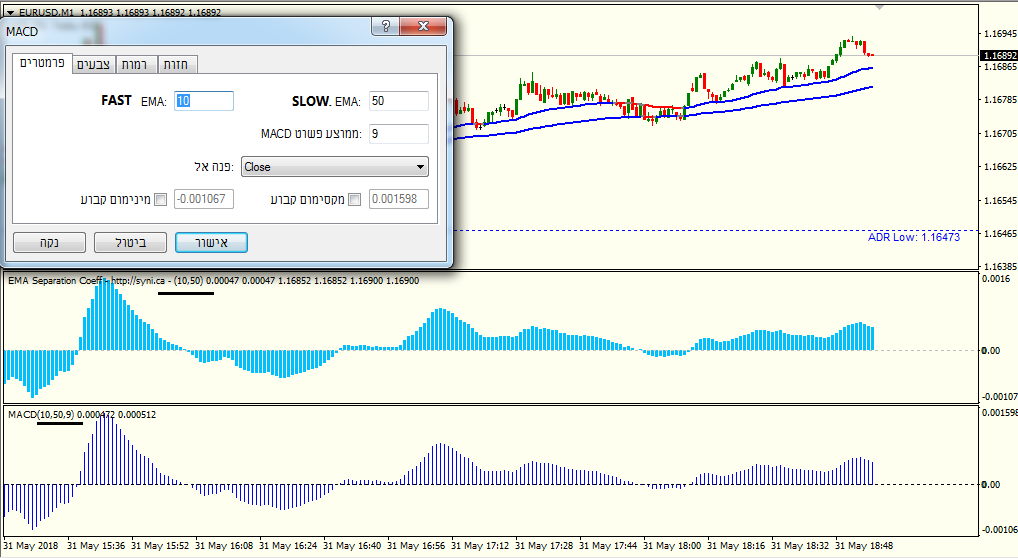Image resolution: width=1018 pixels, height=558 pixels.
Task: Click the FAST EMA field showing 10
Action: coord(204,101)
